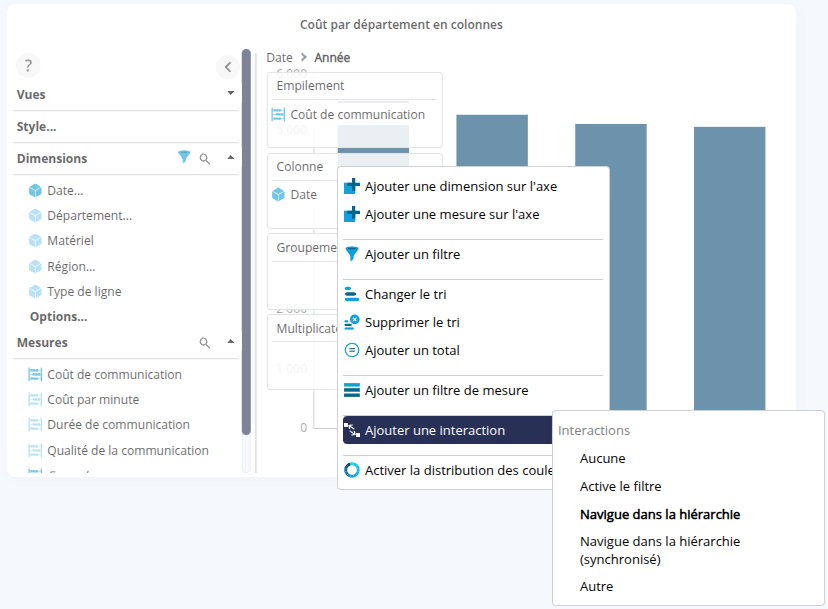Click the 'Date' breadcrumb link
Screen dimensions: 828x609
(279, 58)
